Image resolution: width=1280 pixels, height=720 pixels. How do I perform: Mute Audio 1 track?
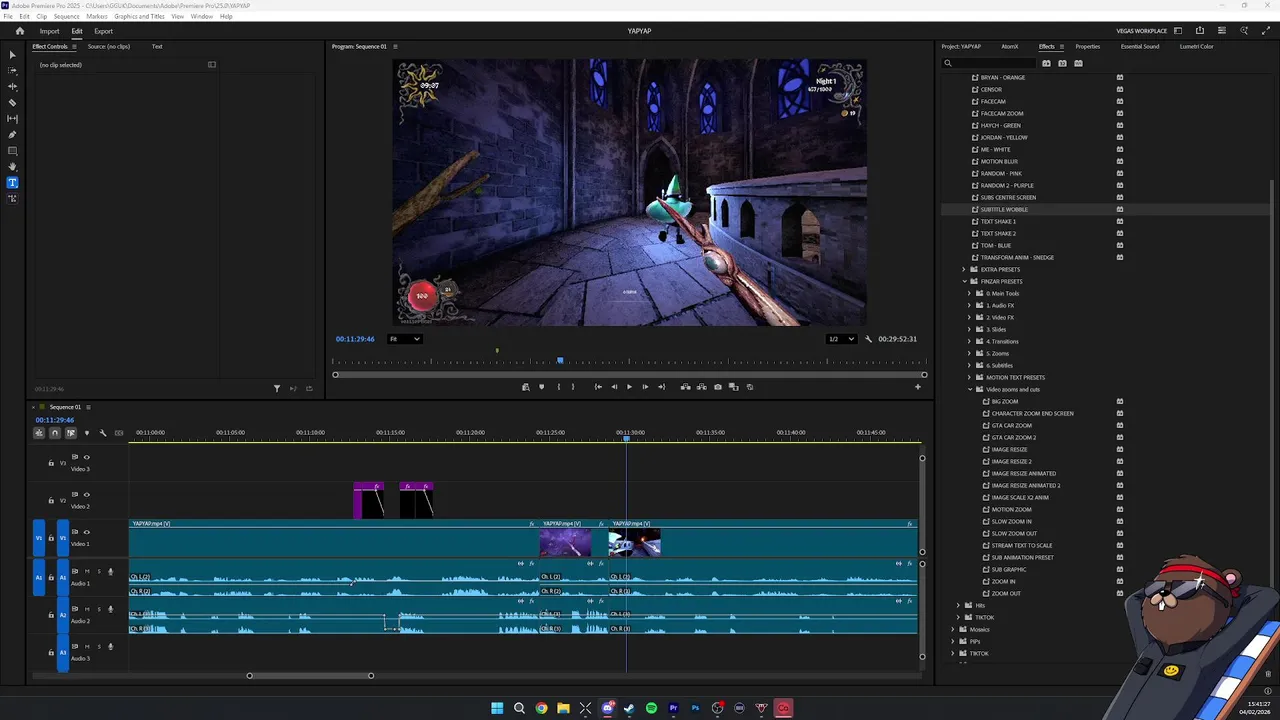tap(87, 571)
